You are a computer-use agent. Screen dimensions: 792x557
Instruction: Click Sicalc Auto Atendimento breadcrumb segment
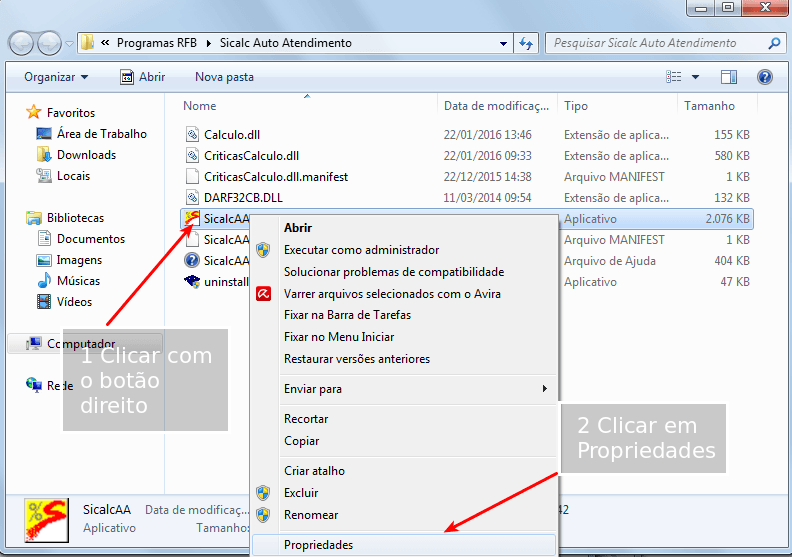tap(285, 43)
